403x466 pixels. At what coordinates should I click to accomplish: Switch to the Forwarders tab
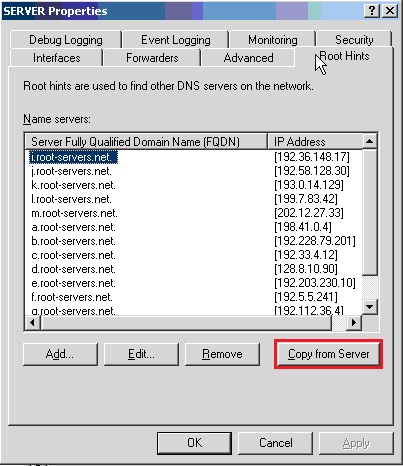152,58
